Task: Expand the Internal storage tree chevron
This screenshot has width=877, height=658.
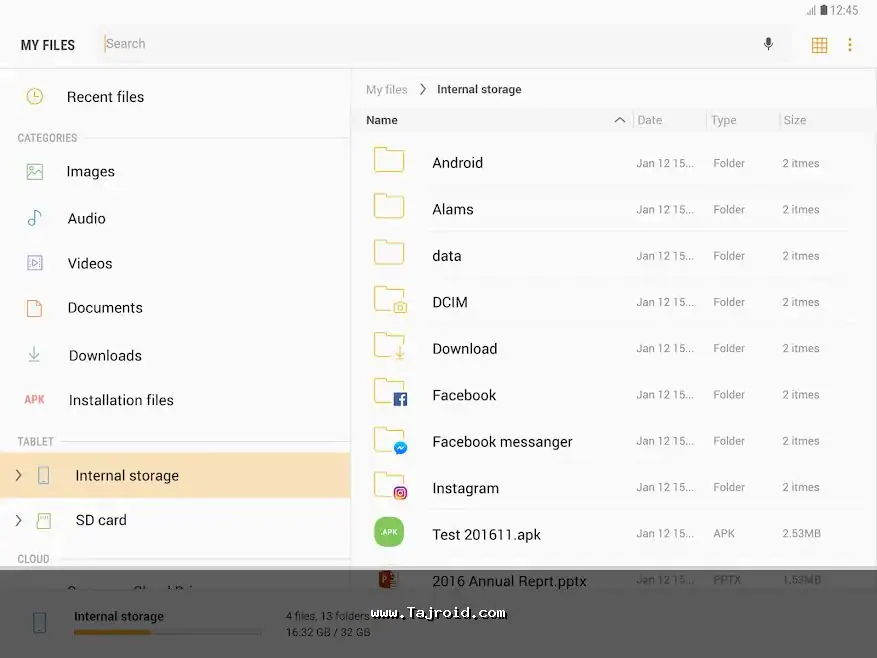Action: pos(18,476)
